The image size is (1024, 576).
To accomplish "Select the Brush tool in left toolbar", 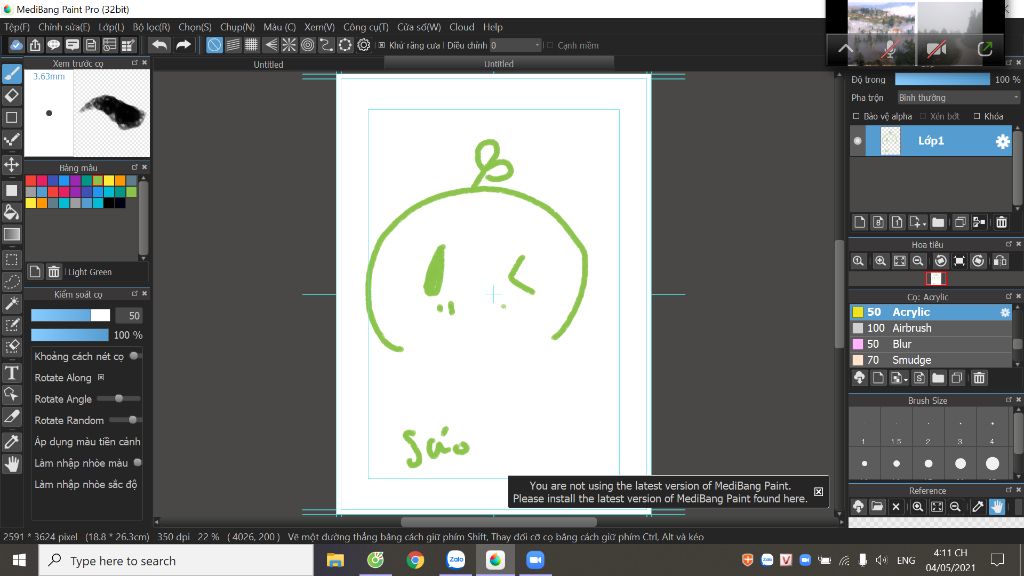I will coord(12,74).
